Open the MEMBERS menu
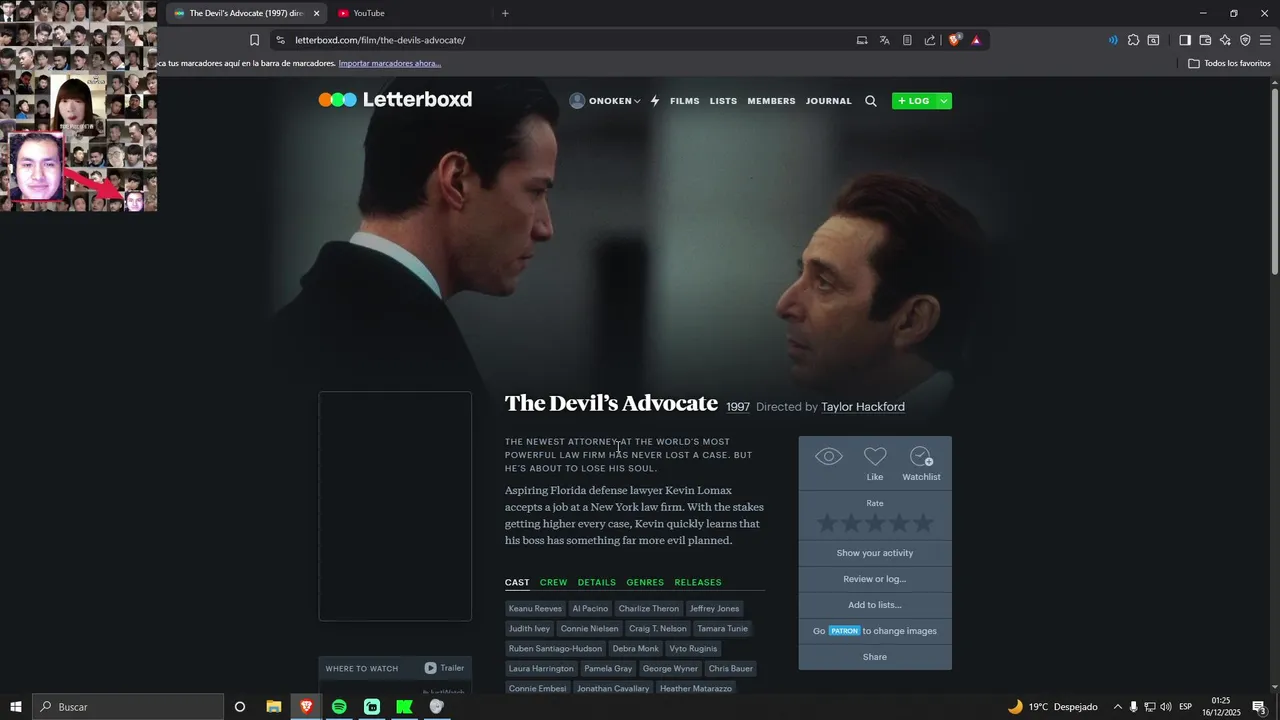The width and height of the screenshot is (1280, 720). (771, 101)
